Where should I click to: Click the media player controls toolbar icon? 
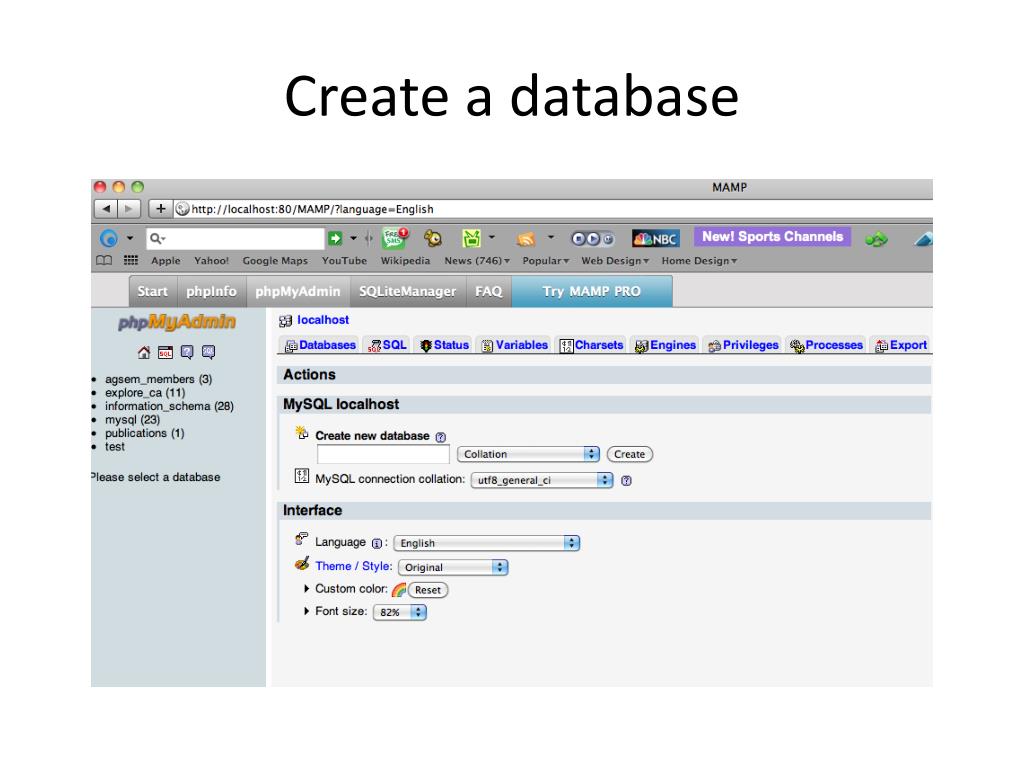[592, 239]
